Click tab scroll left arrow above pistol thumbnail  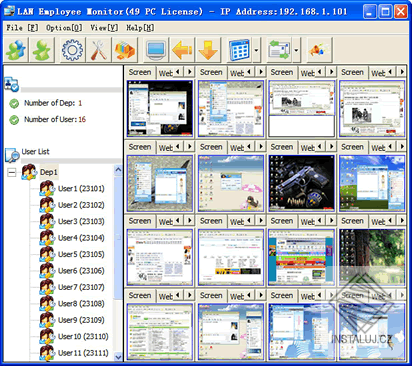point(320,146)
